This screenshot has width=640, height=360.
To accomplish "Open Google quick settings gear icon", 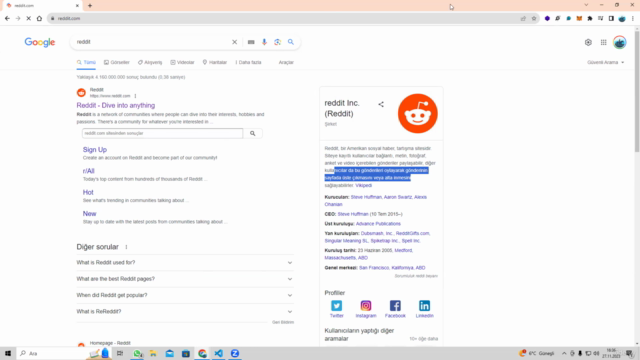I will pos(588,42).
